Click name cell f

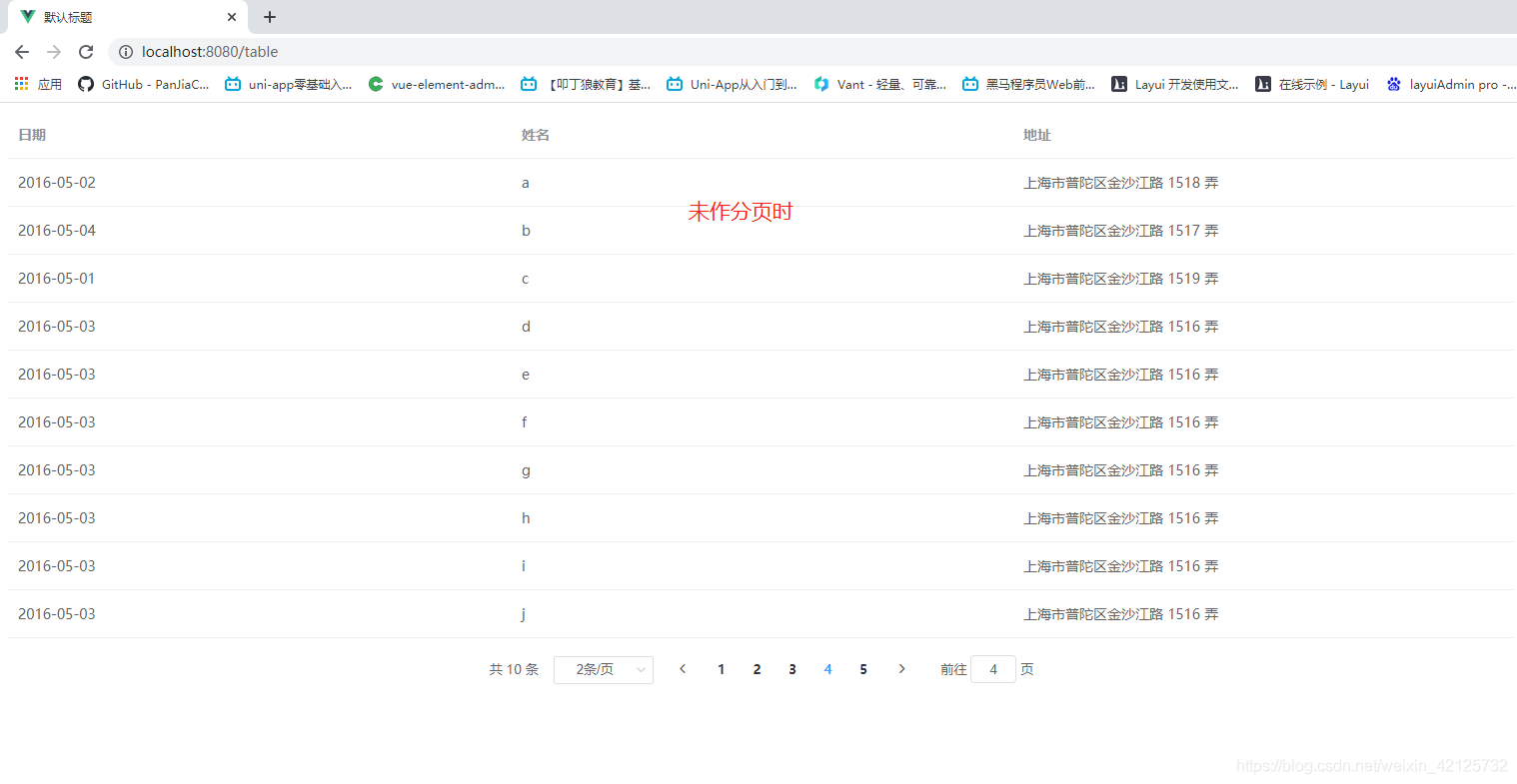[x=525, y=422]
